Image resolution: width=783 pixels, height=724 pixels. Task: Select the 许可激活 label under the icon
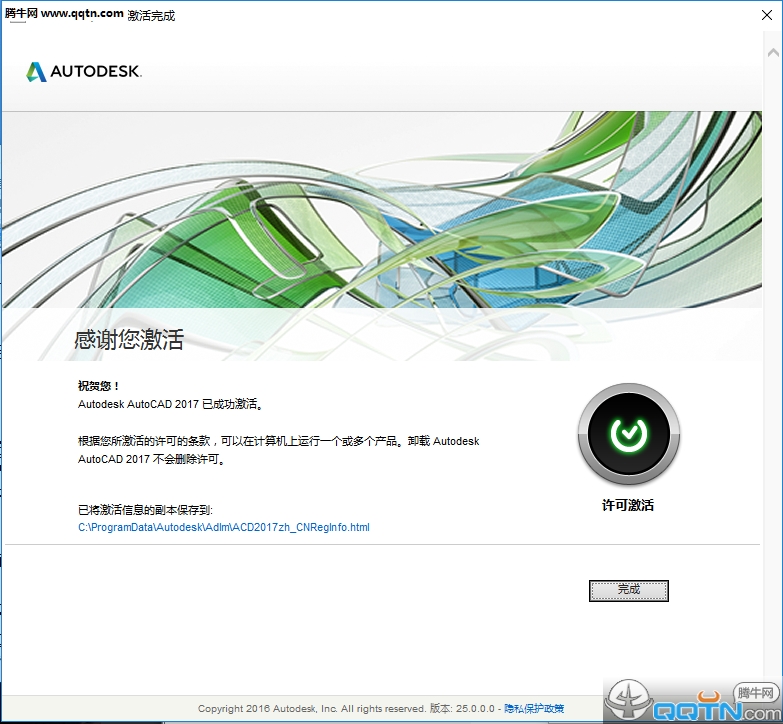628,506
